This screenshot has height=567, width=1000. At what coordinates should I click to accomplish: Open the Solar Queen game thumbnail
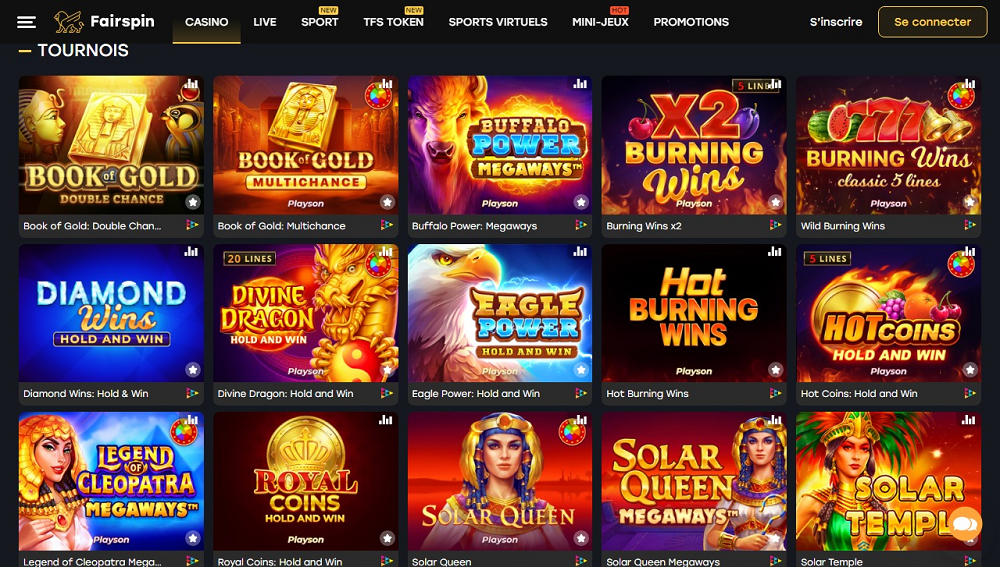point(500,481)
